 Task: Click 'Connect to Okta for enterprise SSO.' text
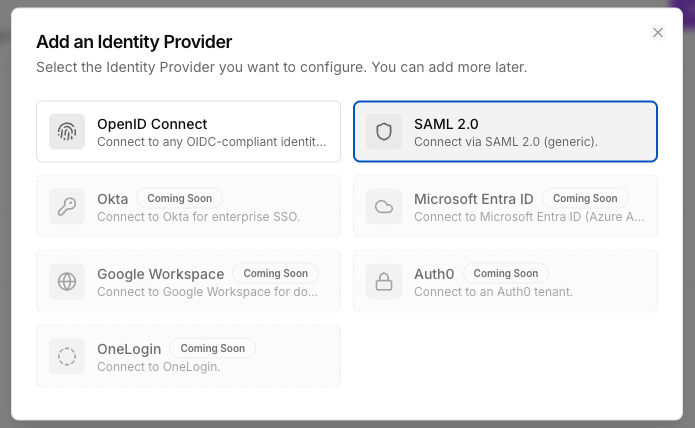click(199, 217)
